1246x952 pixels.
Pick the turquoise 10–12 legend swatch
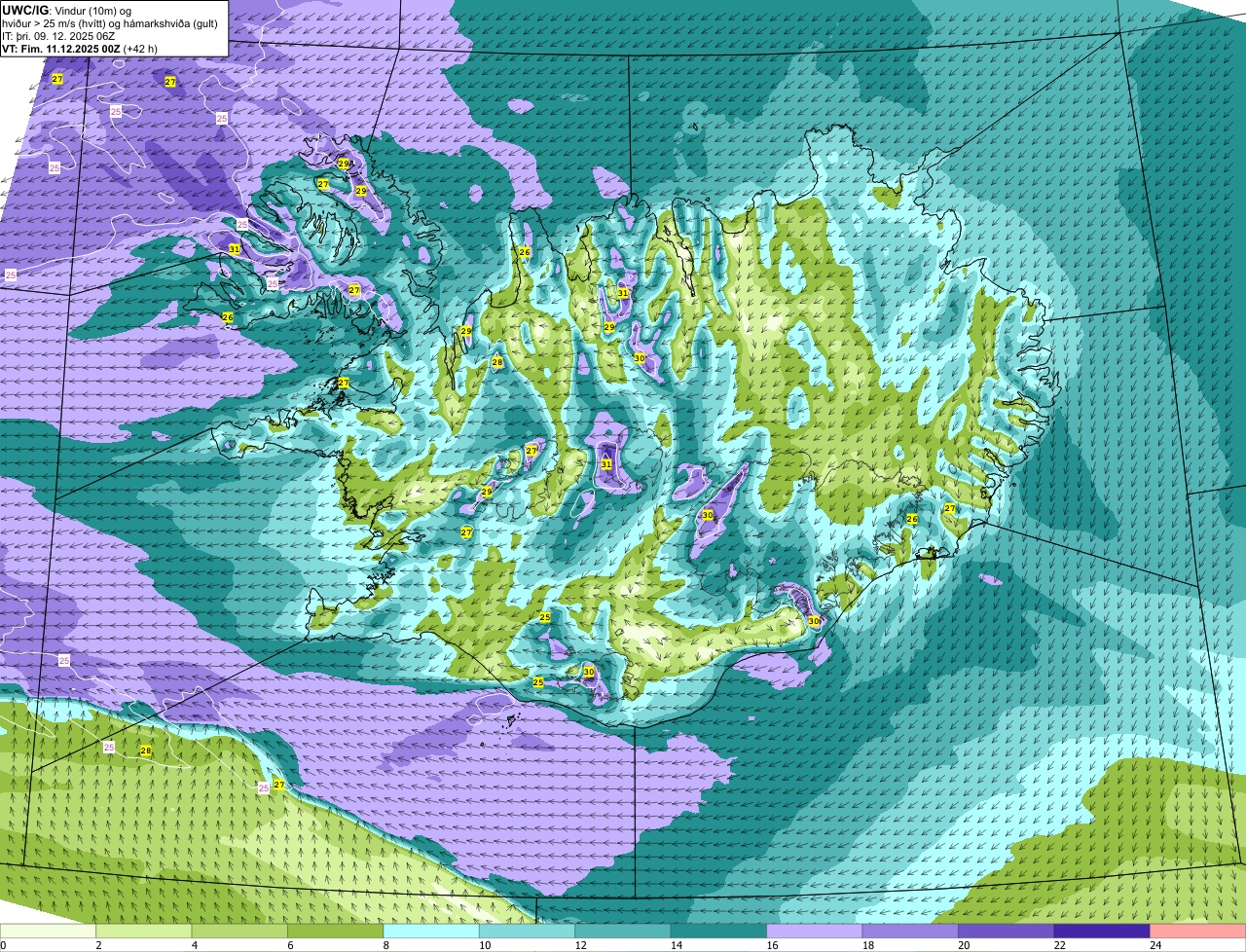tap(528, 932)
